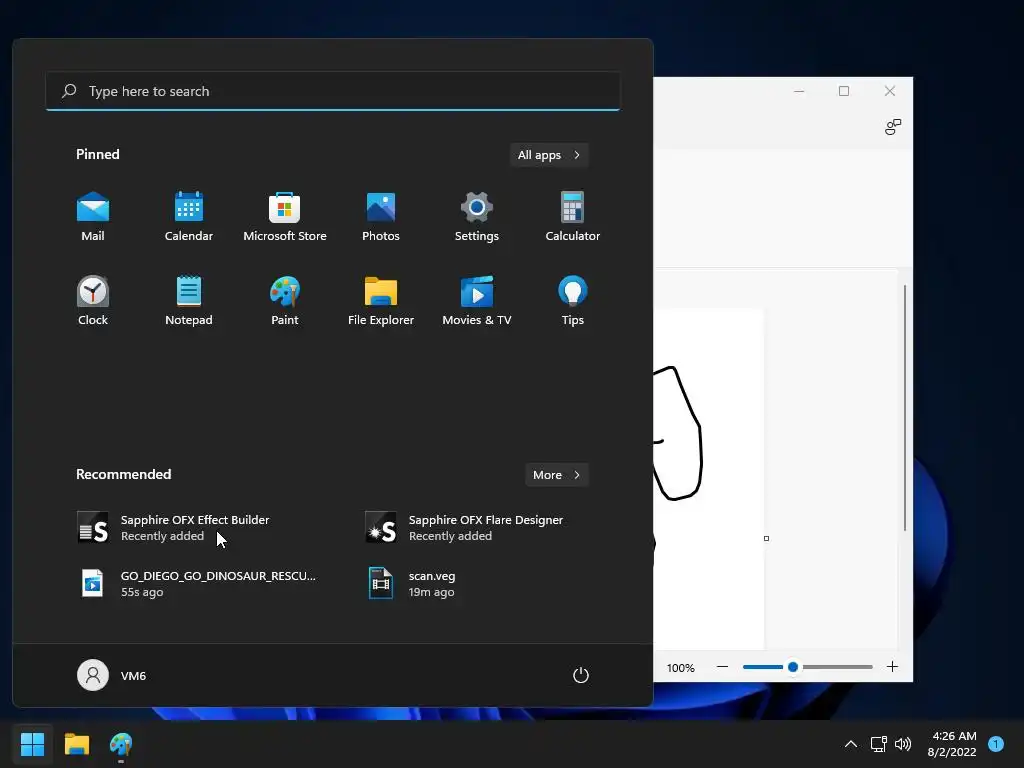The image size is (1024, 768).
Task: Open the clock and date flyout
Action: point(953,744)
